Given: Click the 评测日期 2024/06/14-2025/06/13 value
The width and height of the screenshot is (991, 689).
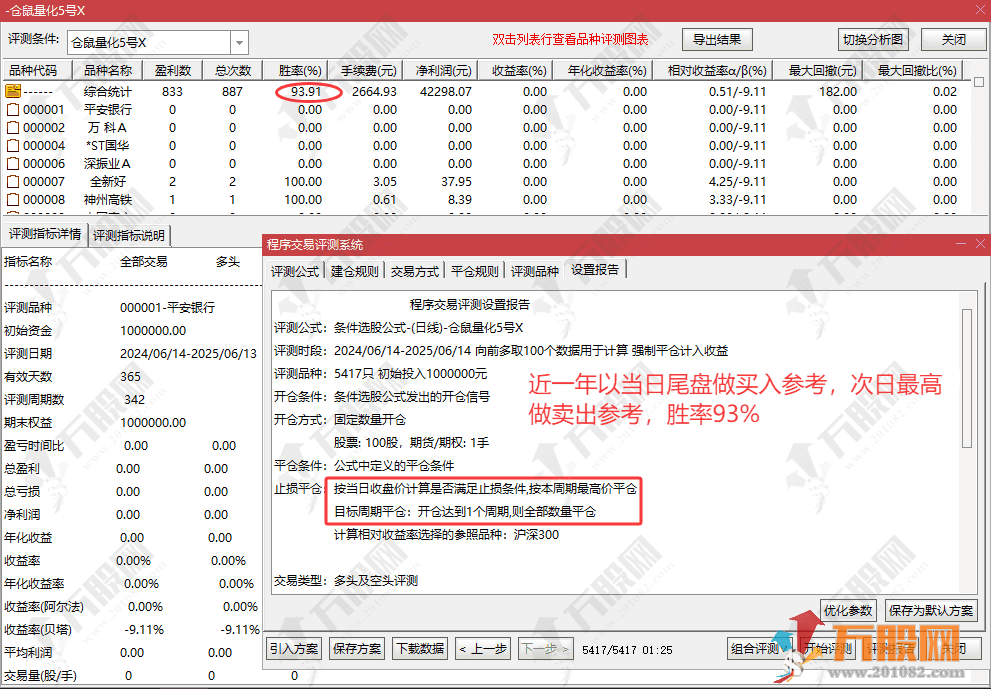Looking at the screenshot, I should (x=188, y=353).
